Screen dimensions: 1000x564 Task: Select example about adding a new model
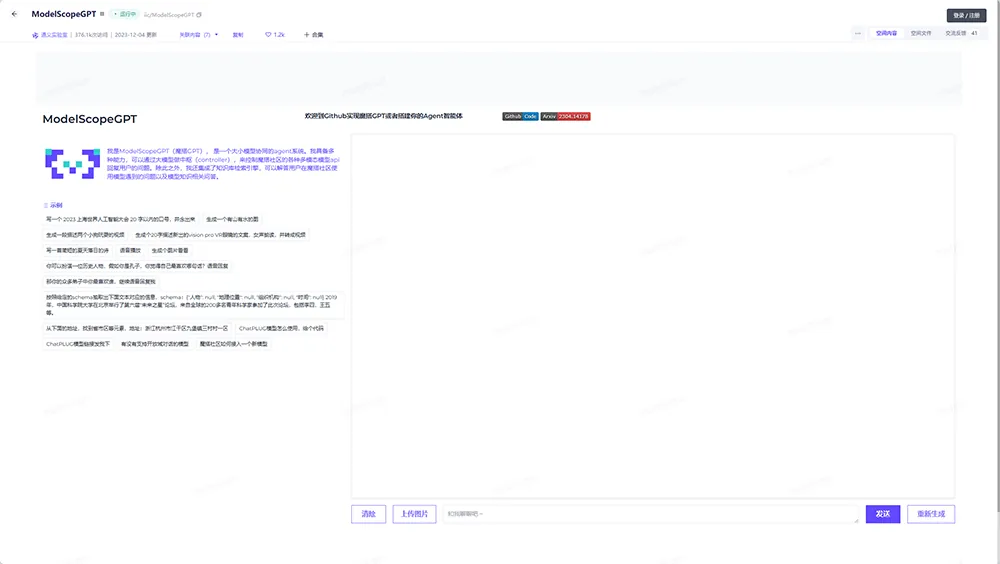click(x=233, y=344)
